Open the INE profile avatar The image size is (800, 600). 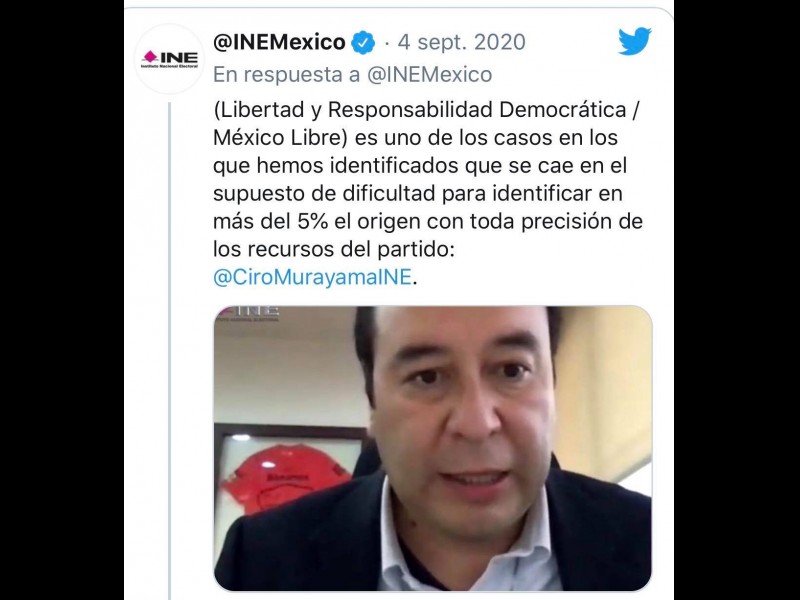coord(169,59)
